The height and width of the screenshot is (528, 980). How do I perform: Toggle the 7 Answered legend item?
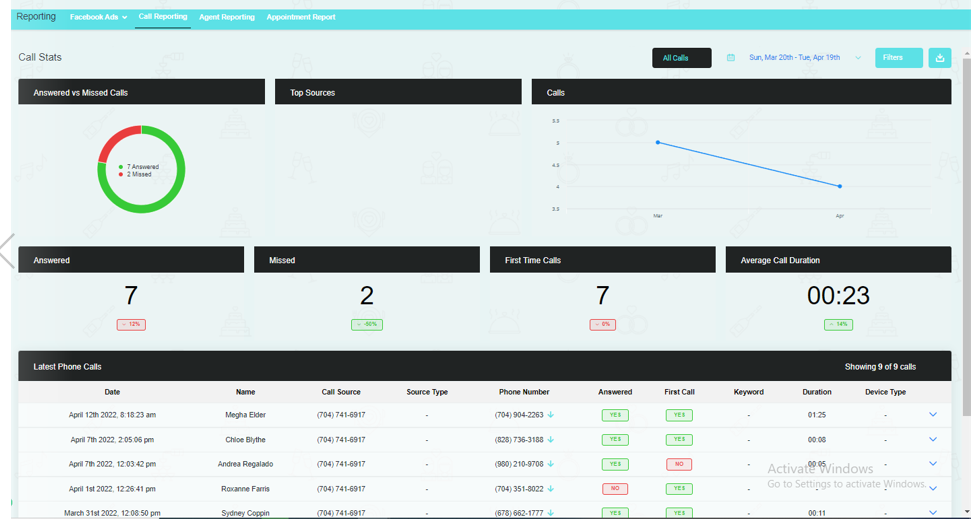139,167
